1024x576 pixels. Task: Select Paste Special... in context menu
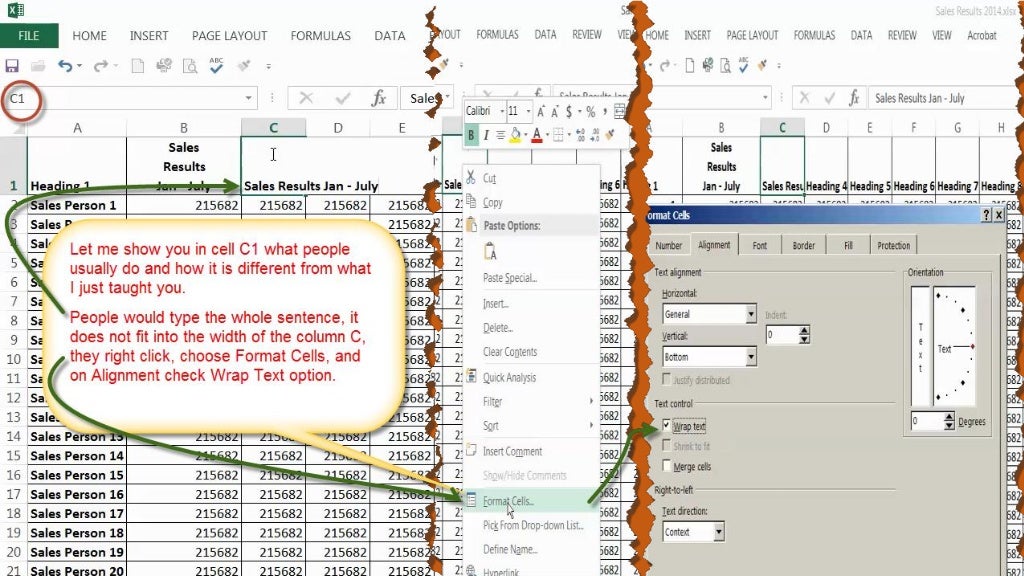[x=509, y=278]
